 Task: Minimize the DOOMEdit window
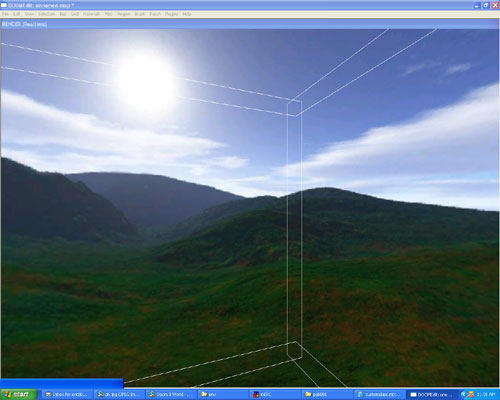[477, 5]
